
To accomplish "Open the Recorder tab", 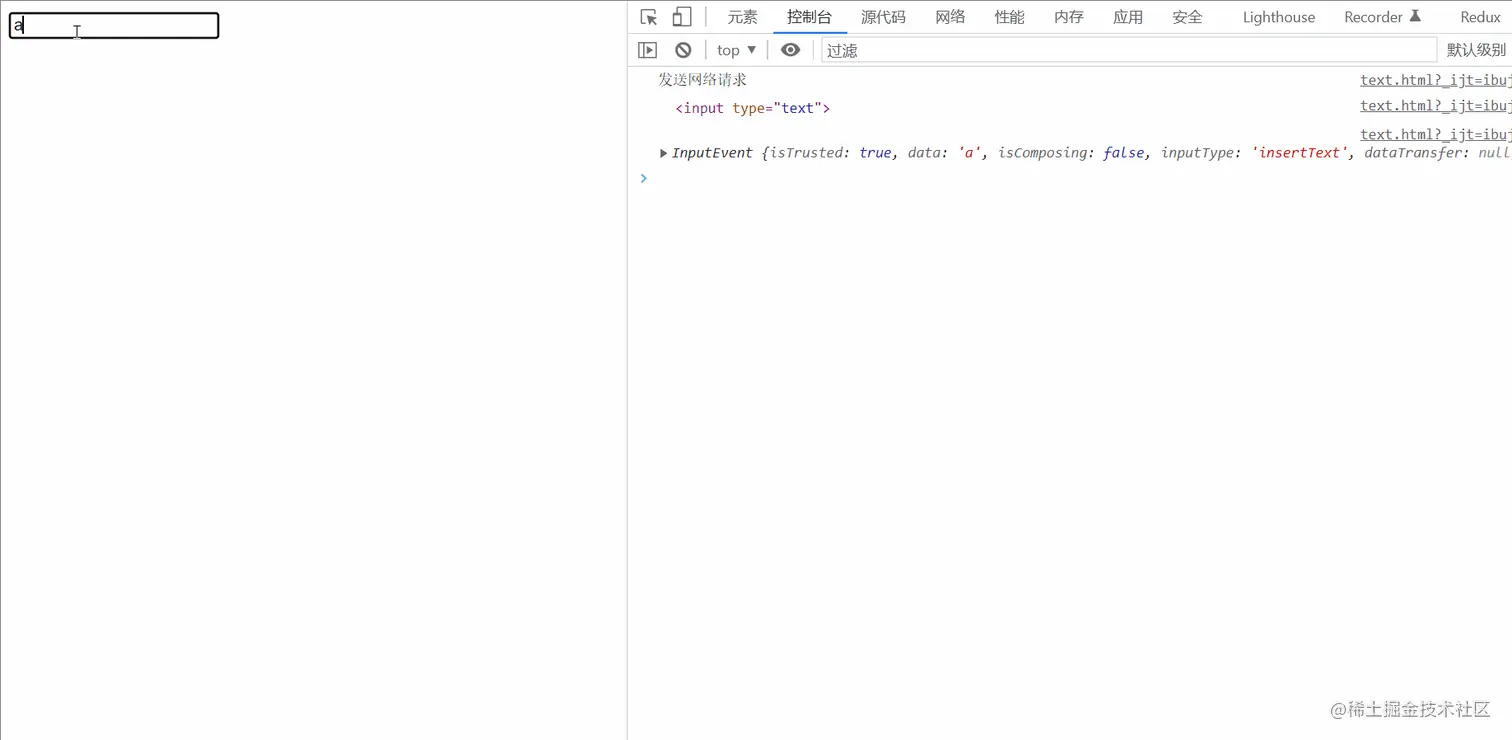I will pos(1382,17).
